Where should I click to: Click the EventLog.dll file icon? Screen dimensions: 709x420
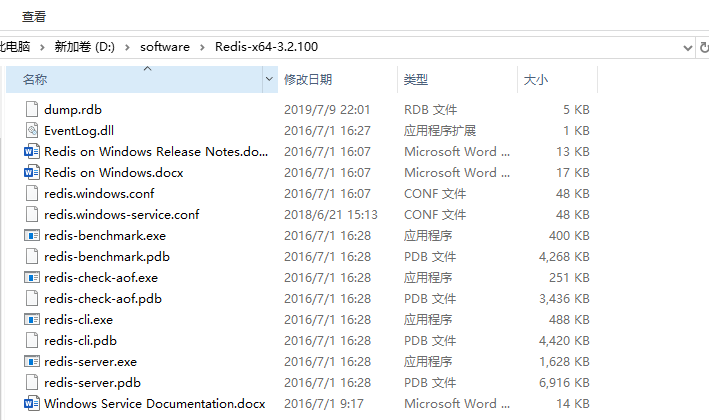(32, 131)
